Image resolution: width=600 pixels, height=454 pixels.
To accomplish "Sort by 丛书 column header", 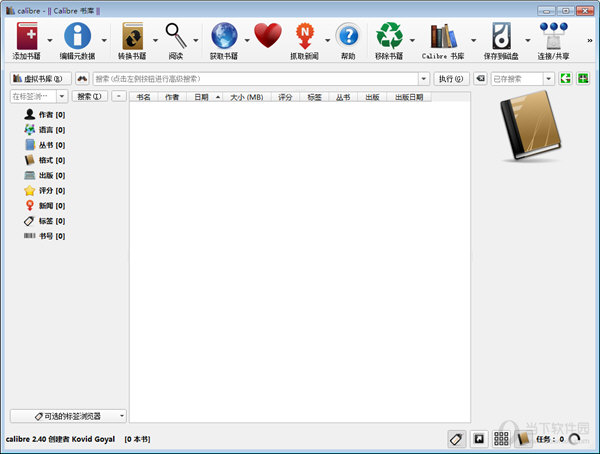I will [343, 97].
